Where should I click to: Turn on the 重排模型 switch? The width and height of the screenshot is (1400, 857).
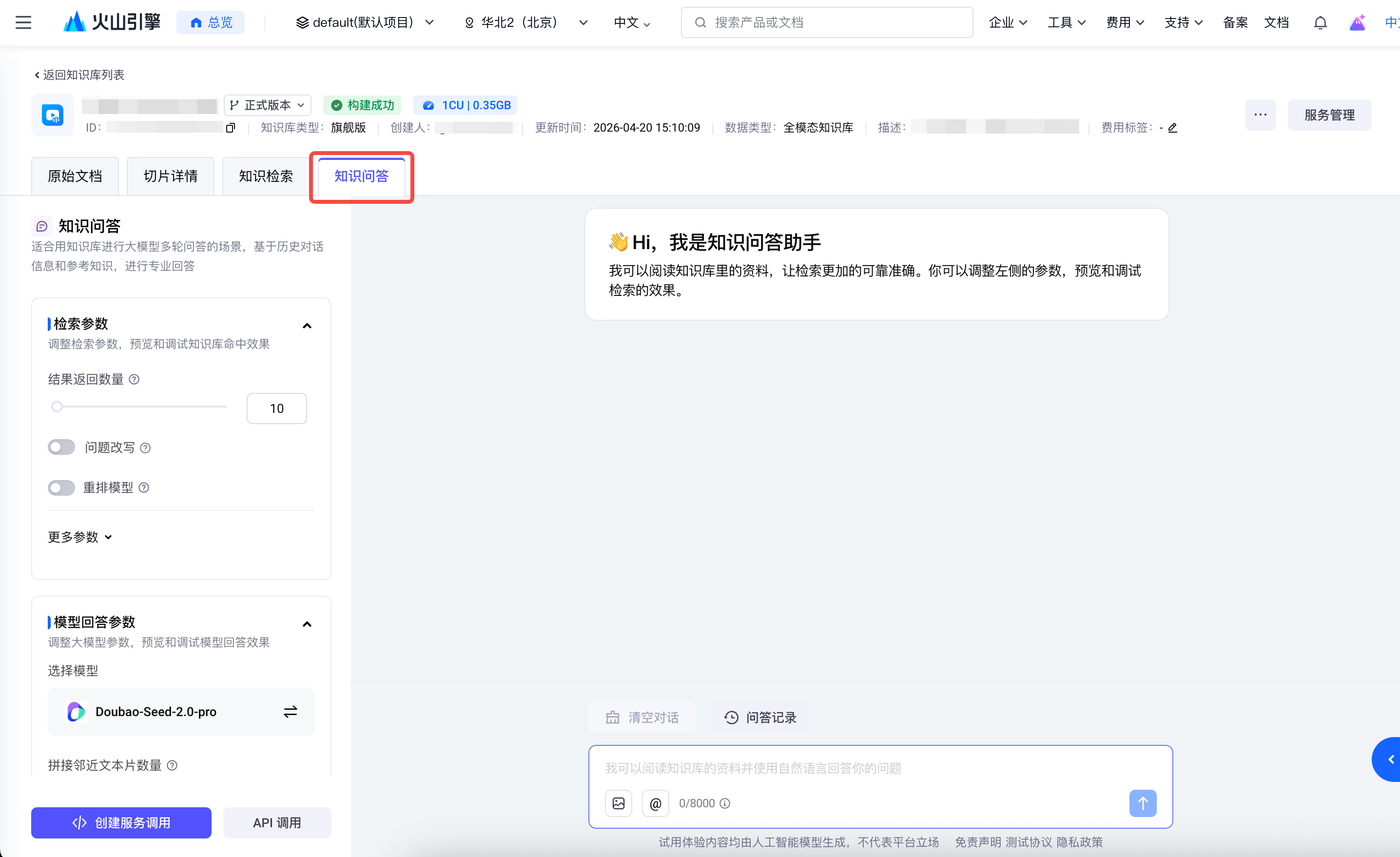(61, 487)
